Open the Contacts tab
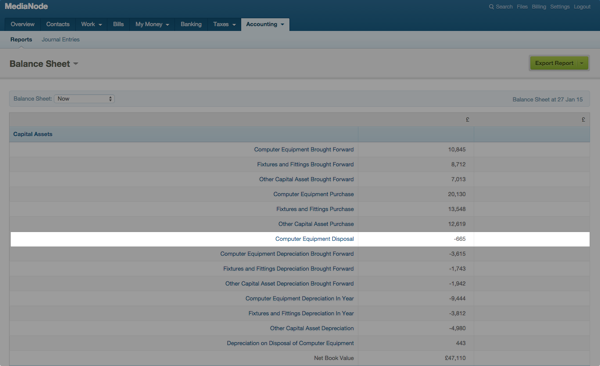The width and height of the screenshot is (600, 366). (58, 24)
